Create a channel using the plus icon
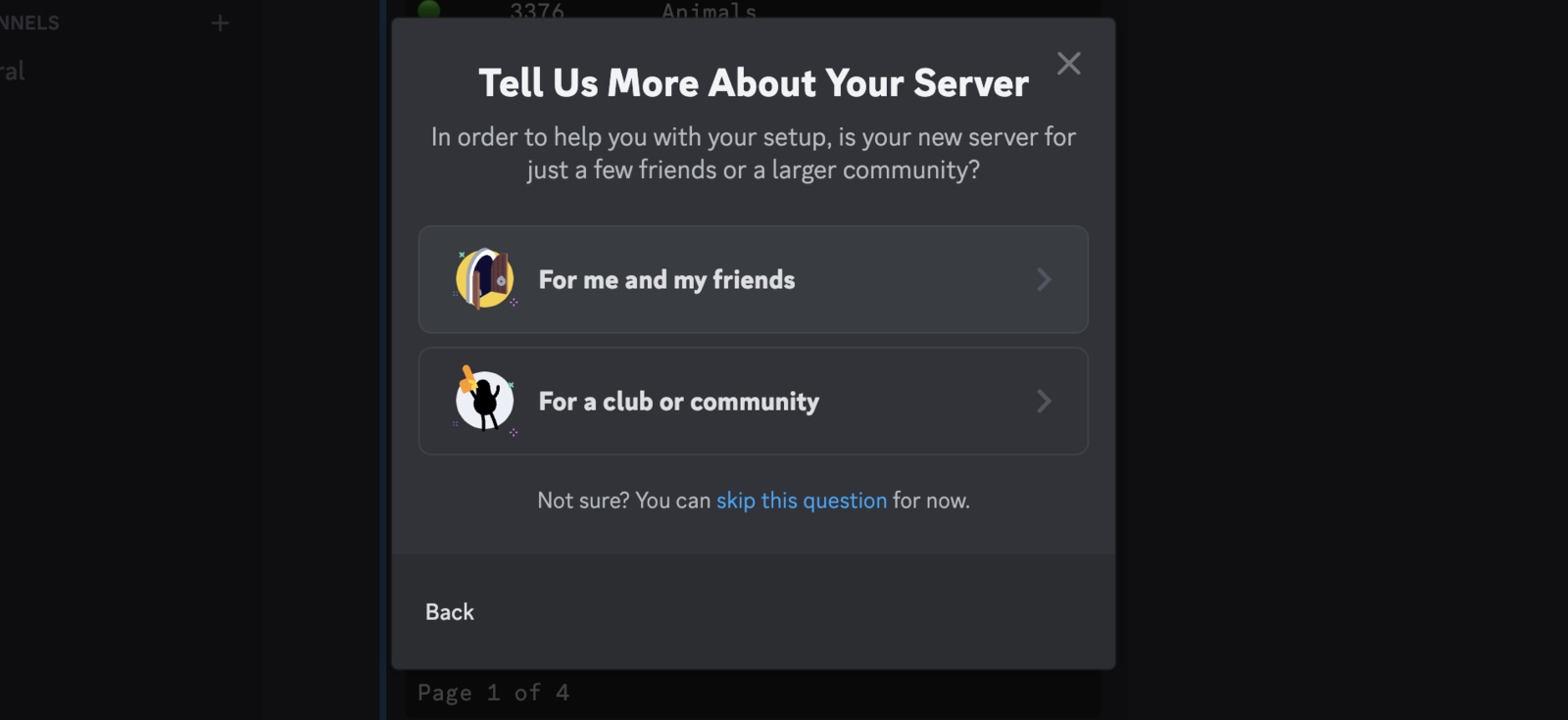 click(x=220, y=22)
